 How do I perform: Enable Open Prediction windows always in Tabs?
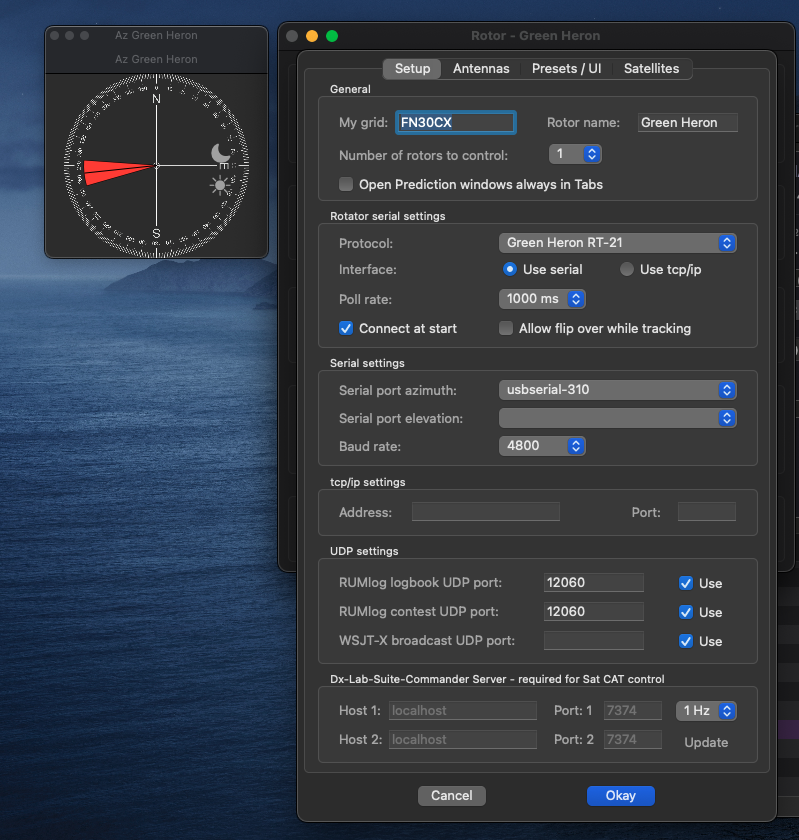coord(346,184)
